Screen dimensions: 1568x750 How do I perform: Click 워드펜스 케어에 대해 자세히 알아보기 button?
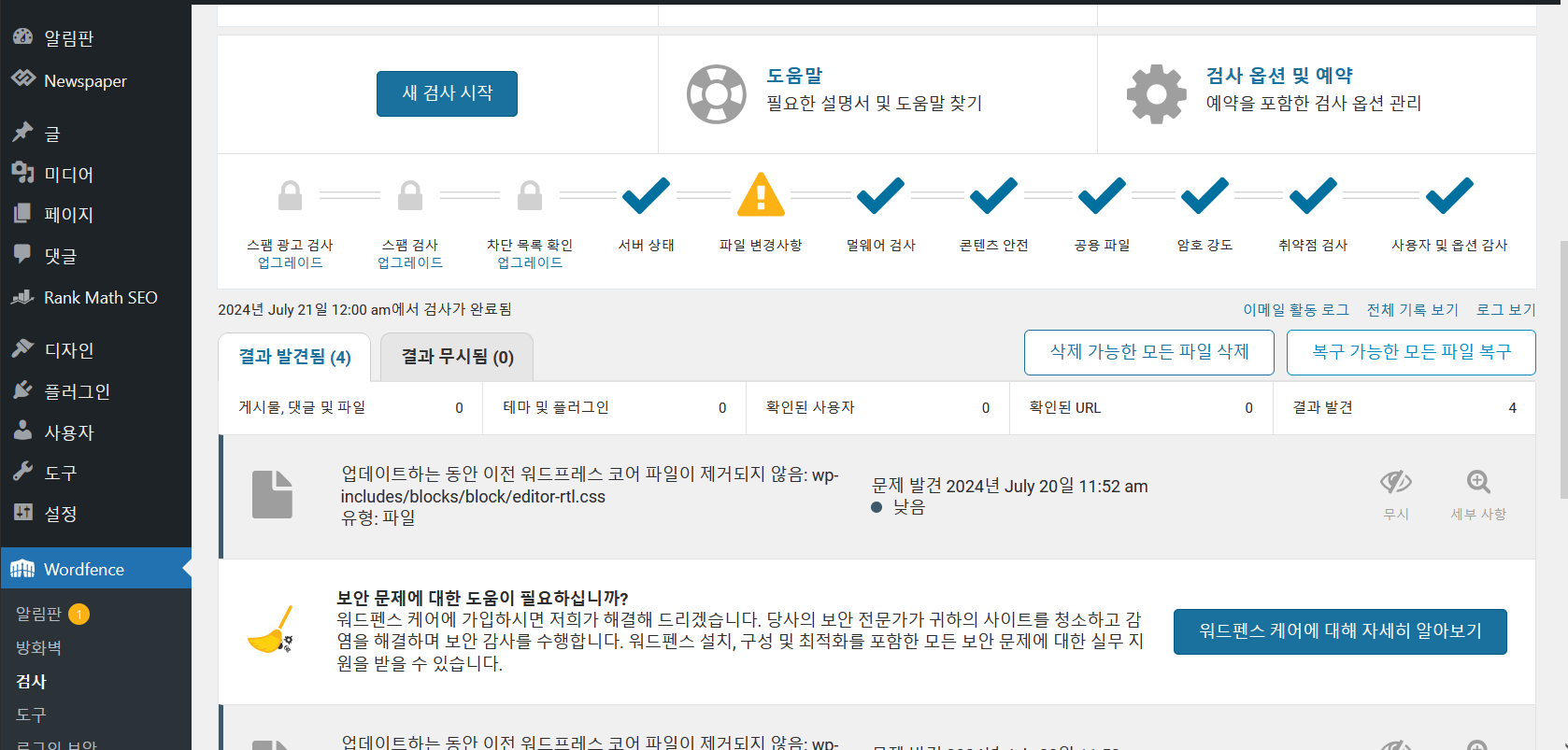click(x=1340, y=631)
